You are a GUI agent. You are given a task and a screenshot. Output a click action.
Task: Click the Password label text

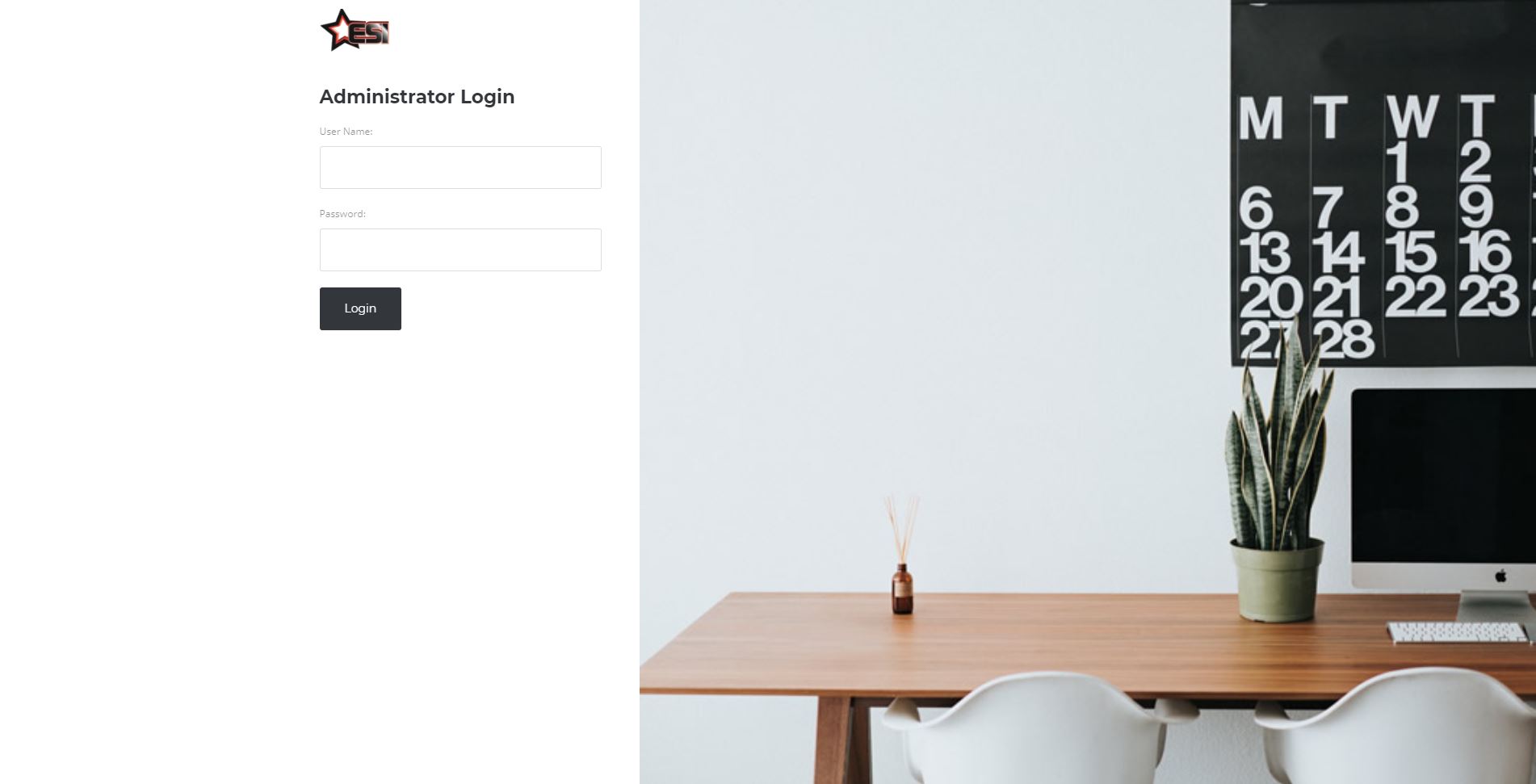(342, 214)
